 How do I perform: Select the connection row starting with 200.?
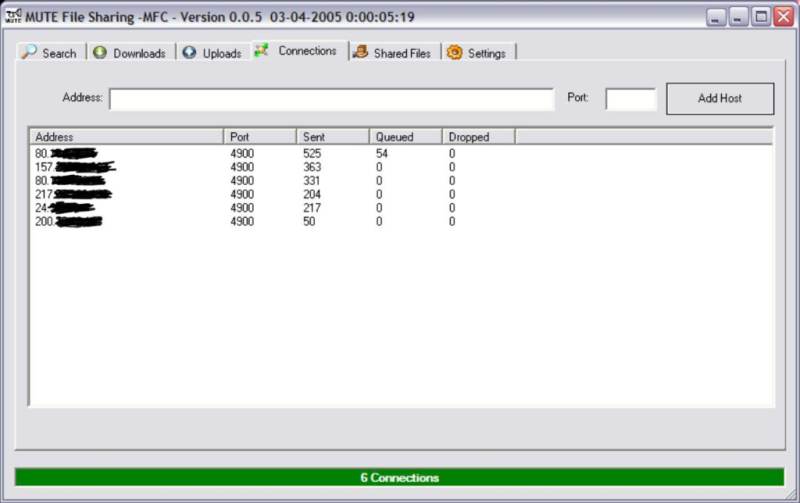point(401,221)
